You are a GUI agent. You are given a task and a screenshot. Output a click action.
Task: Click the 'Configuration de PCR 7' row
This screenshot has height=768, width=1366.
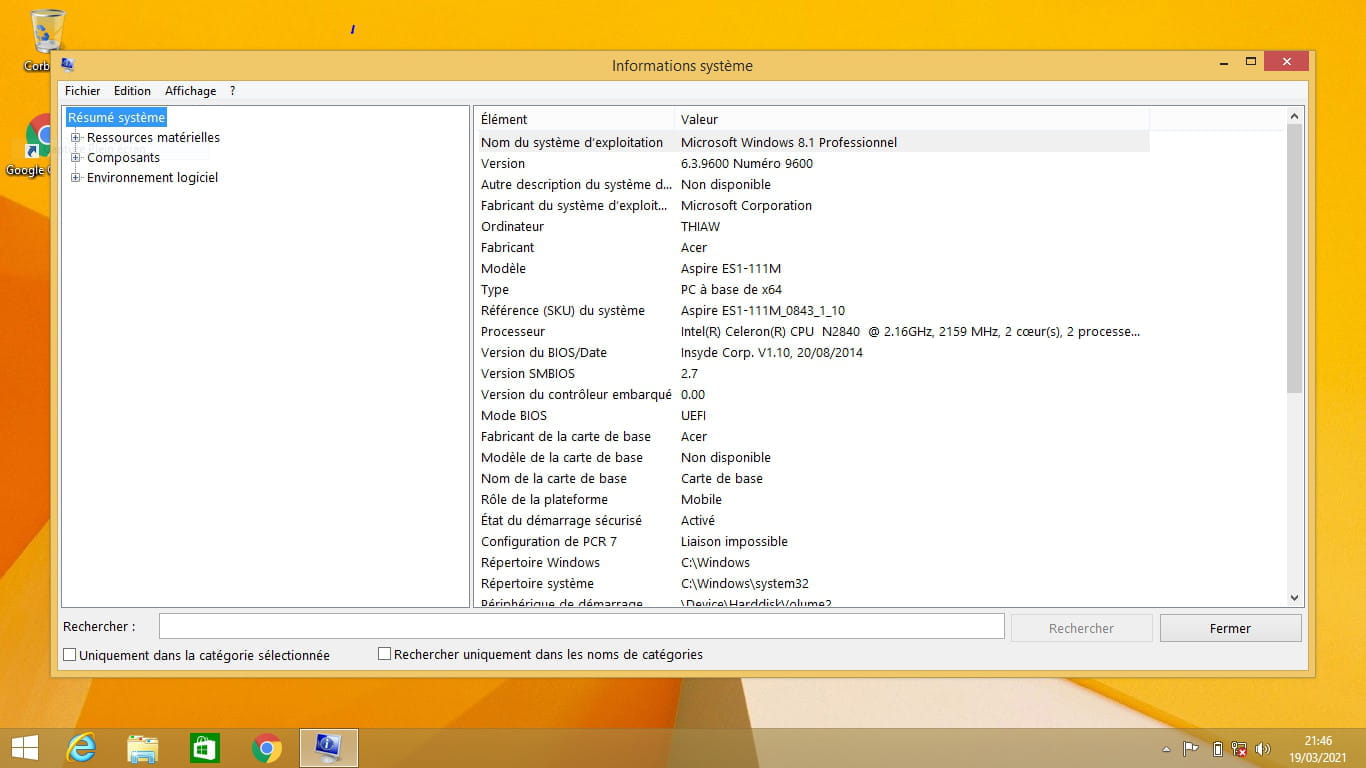(x=814, y=541)
